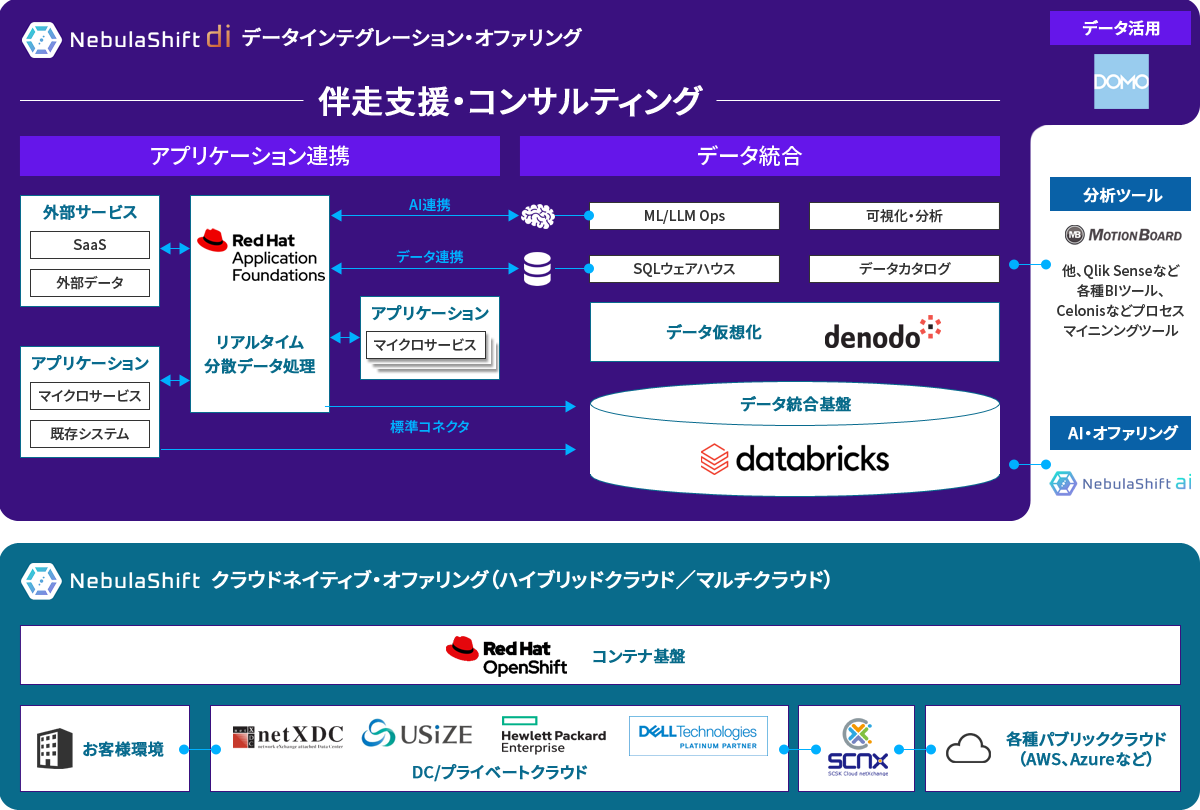Click the SCNX logo
The image size is (1200, 810).
coord(857,749)
